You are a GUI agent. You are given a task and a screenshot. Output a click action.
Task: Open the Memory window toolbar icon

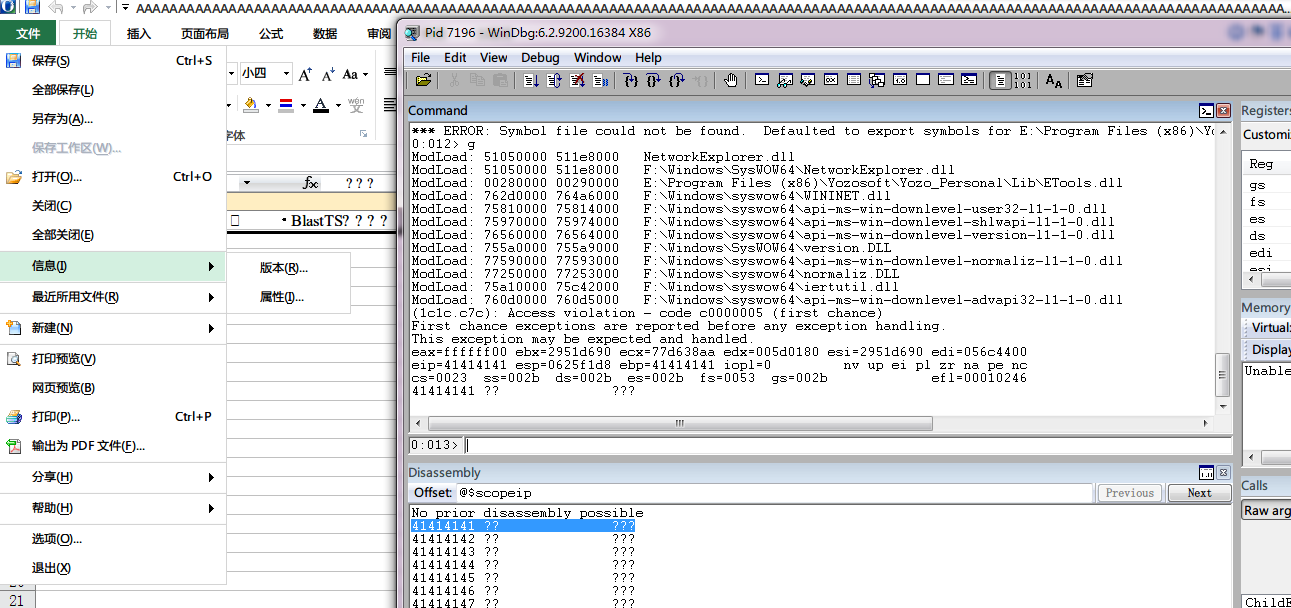click(854, 80)
